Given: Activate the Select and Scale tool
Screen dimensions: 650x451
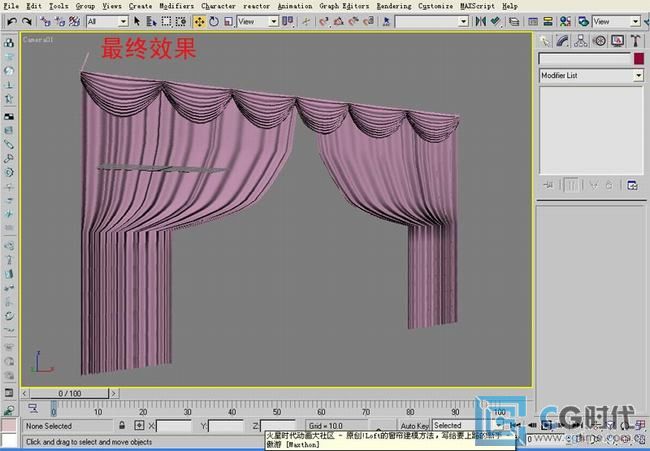Looking at the screenshot, I should coord(228,21).
